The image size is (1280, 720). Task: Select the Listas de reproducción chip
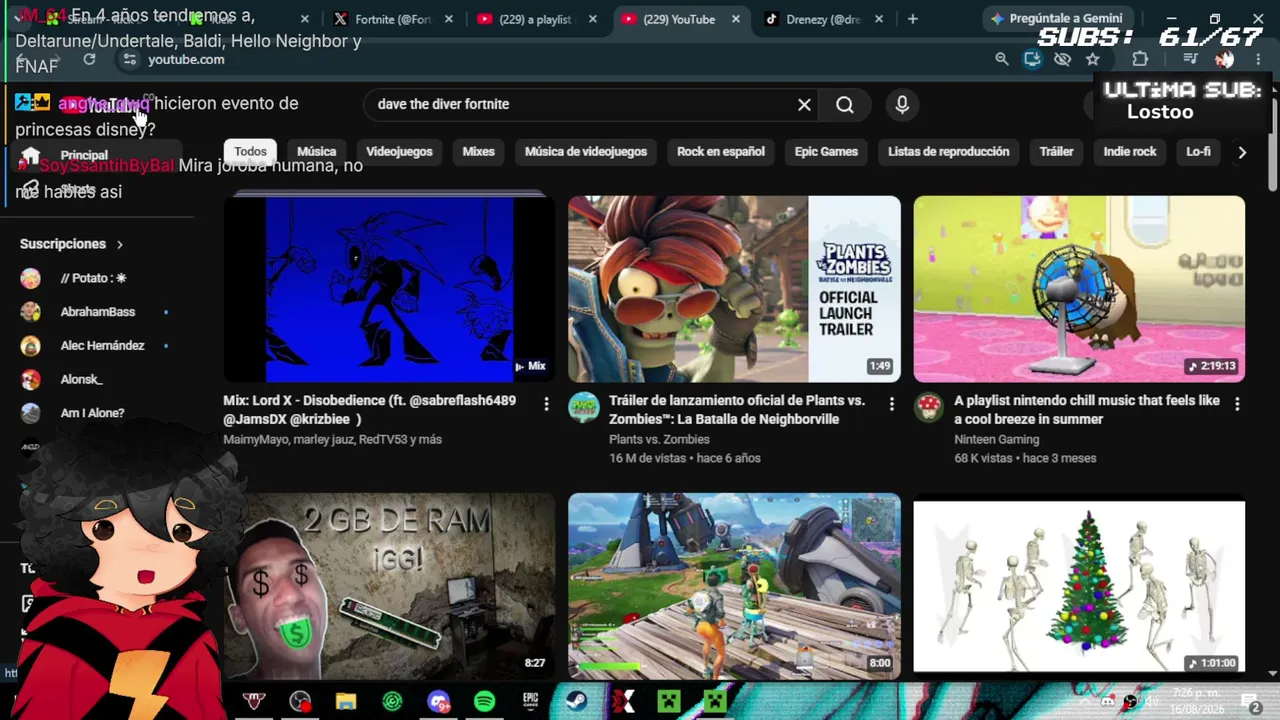pyautogui.click(x=948, y=152)
